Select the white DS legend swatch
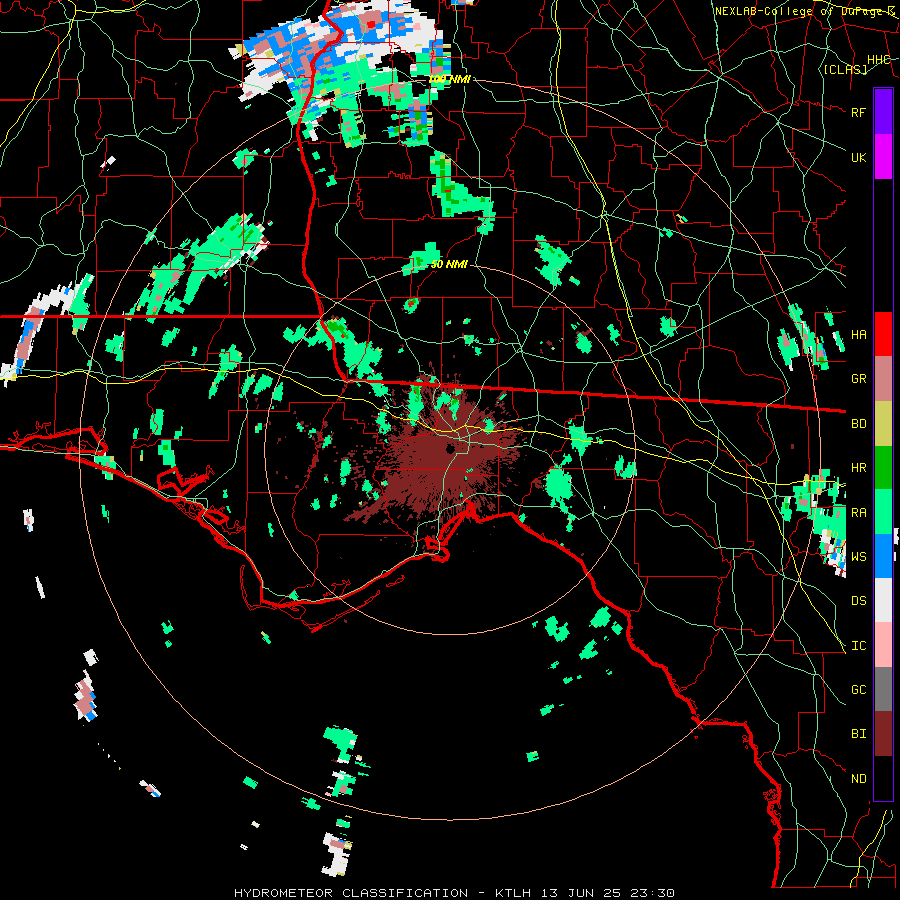Image resolution: width=900 pixels, height=900 pixels. click(x=883, y=600)
